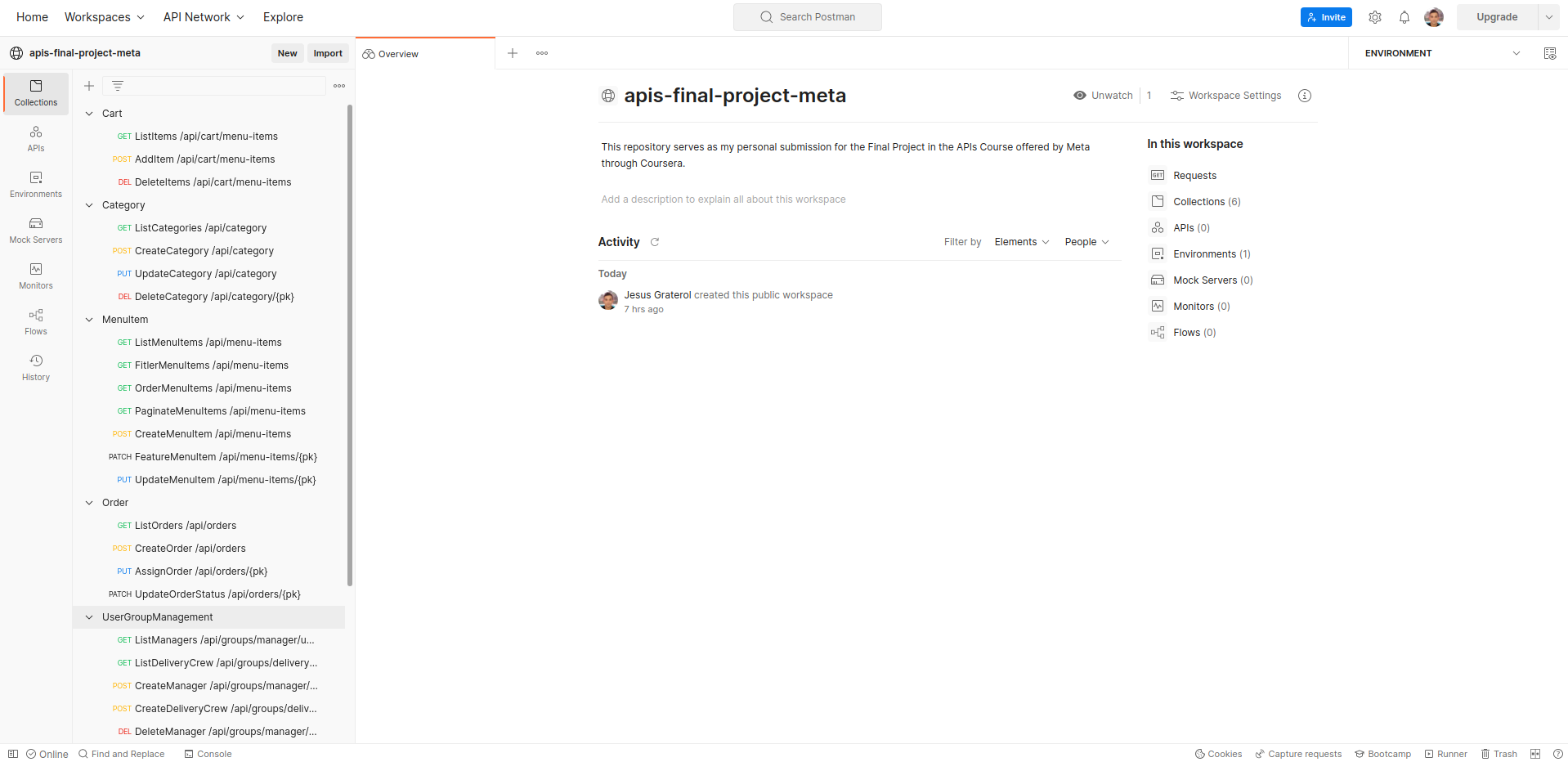Click the Invite button
1568x762 pixels.
[1326, 17]
